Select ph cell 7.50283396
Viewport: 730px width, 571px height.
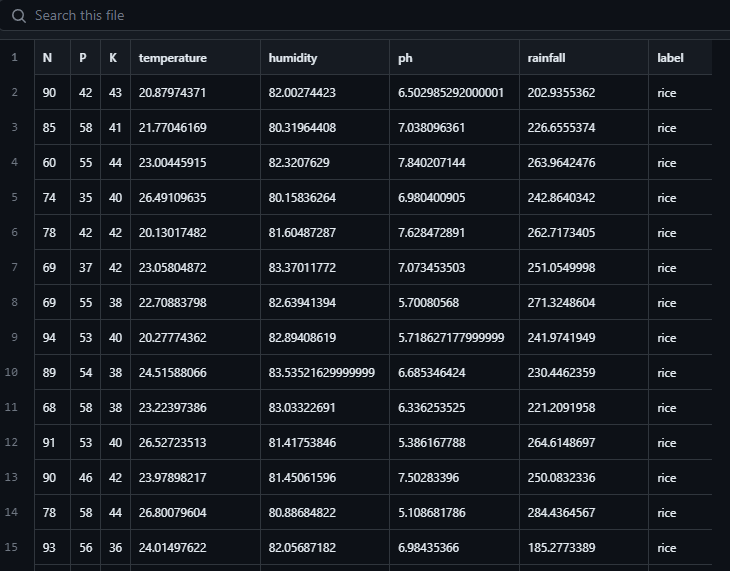coord(454,477)
